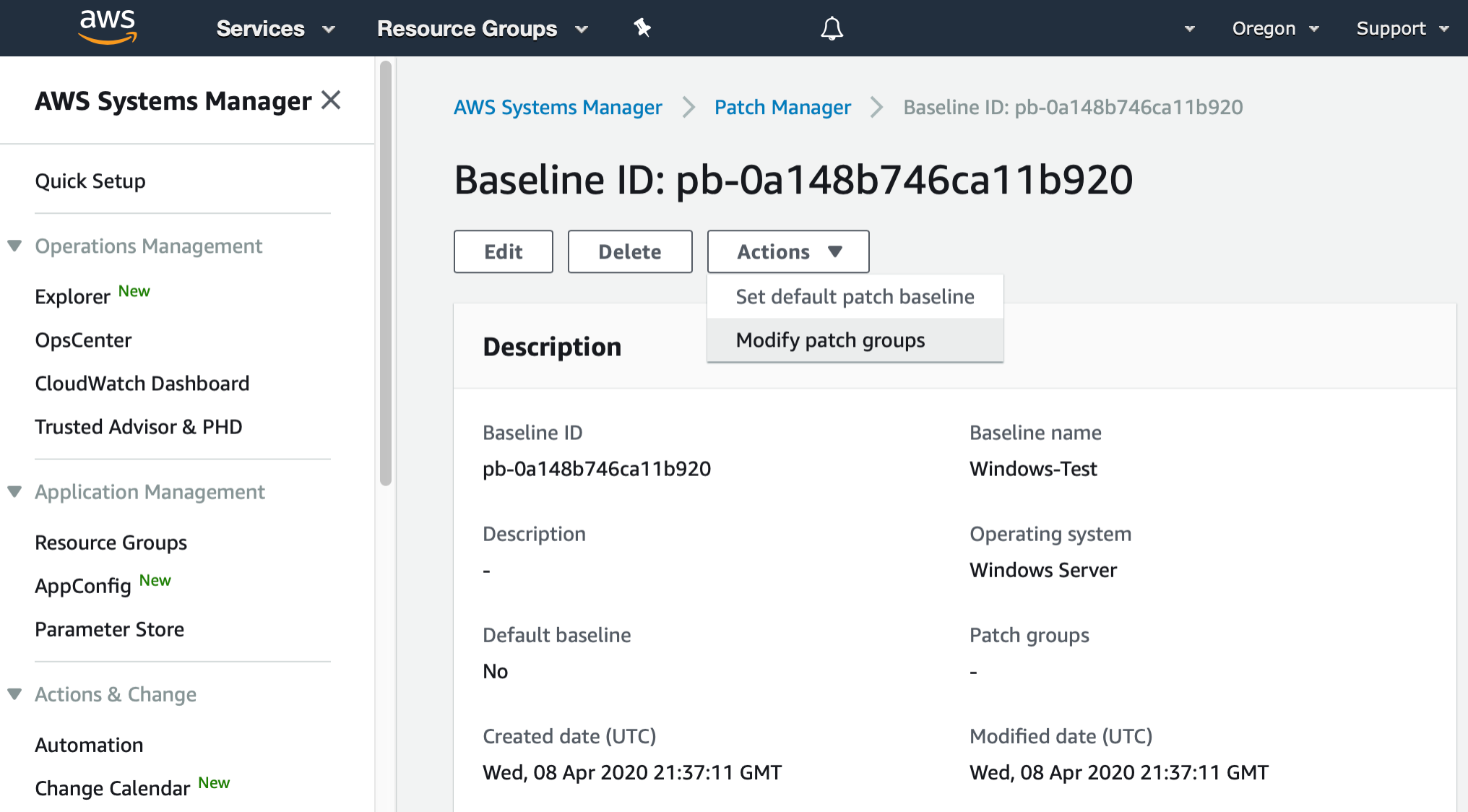1468x812 pixels.
Task: Collapse the Operations Management section
Action: [15, 245]
